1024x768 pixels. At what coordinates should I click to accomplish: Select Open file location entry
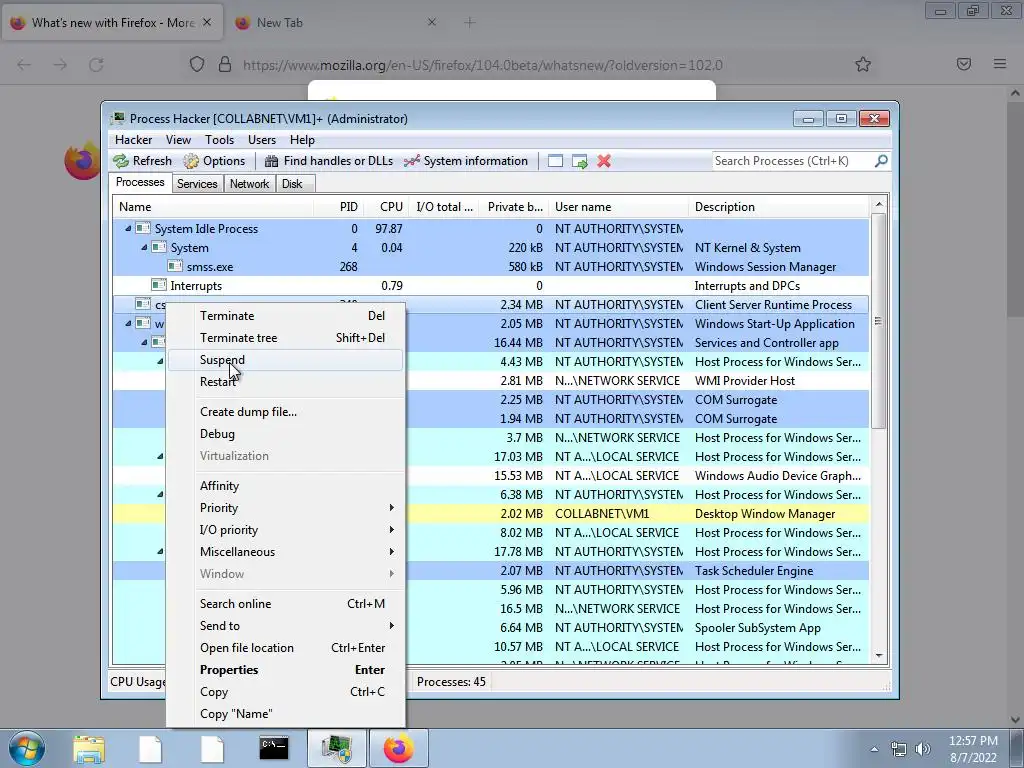tap(285, 648)
